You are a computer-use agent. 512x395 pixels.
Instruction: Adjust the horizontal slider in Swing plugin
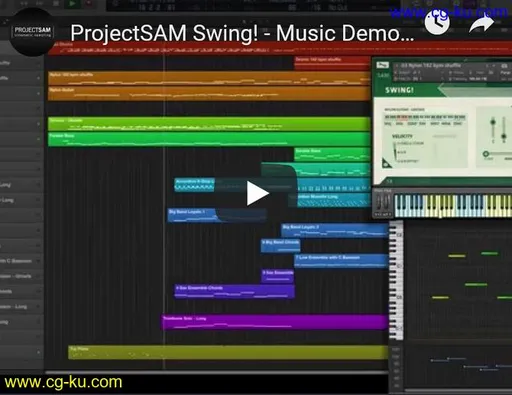(497, 154)
